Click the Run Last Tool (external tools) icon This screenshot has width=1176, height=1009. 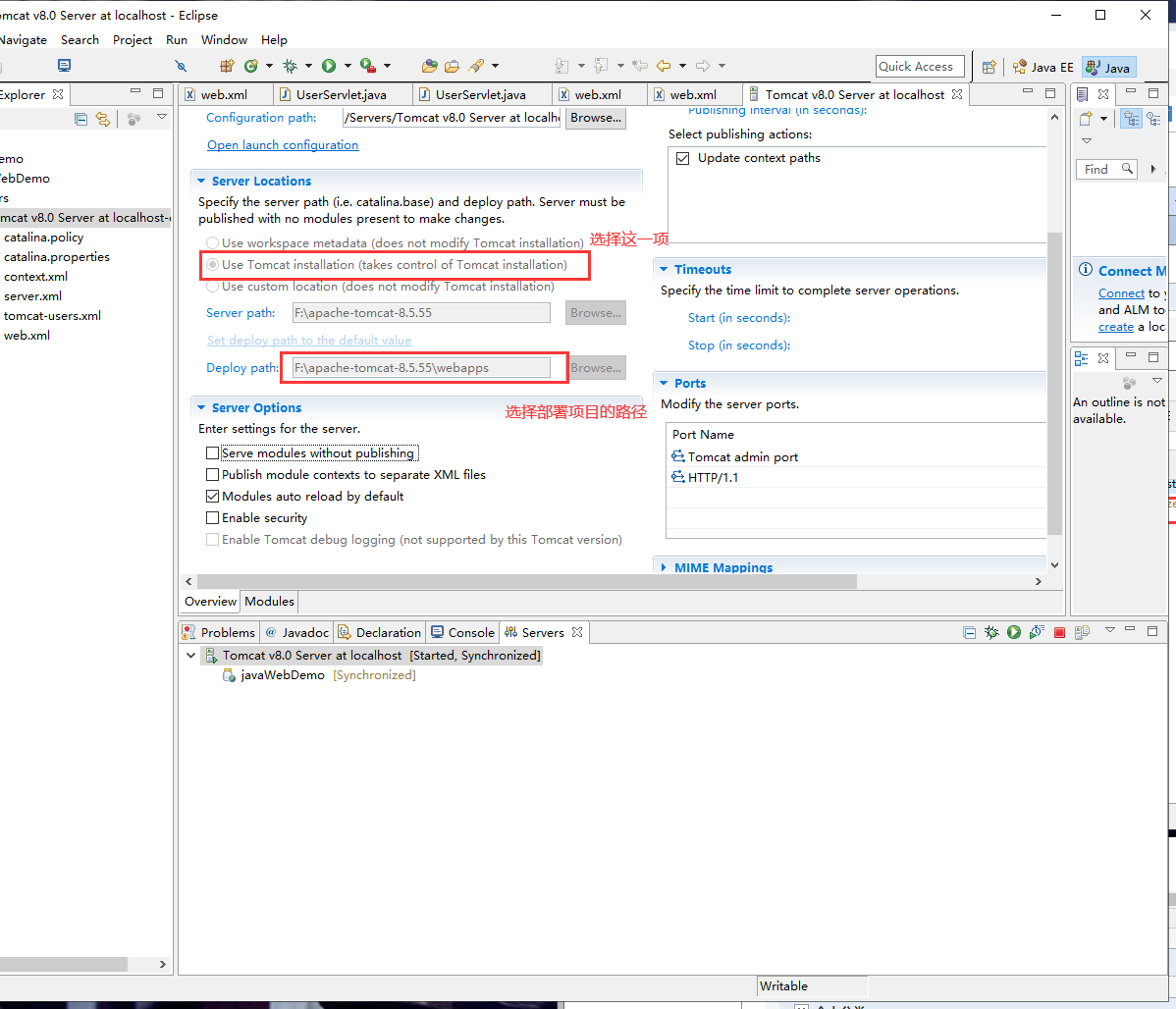point(367,66)
